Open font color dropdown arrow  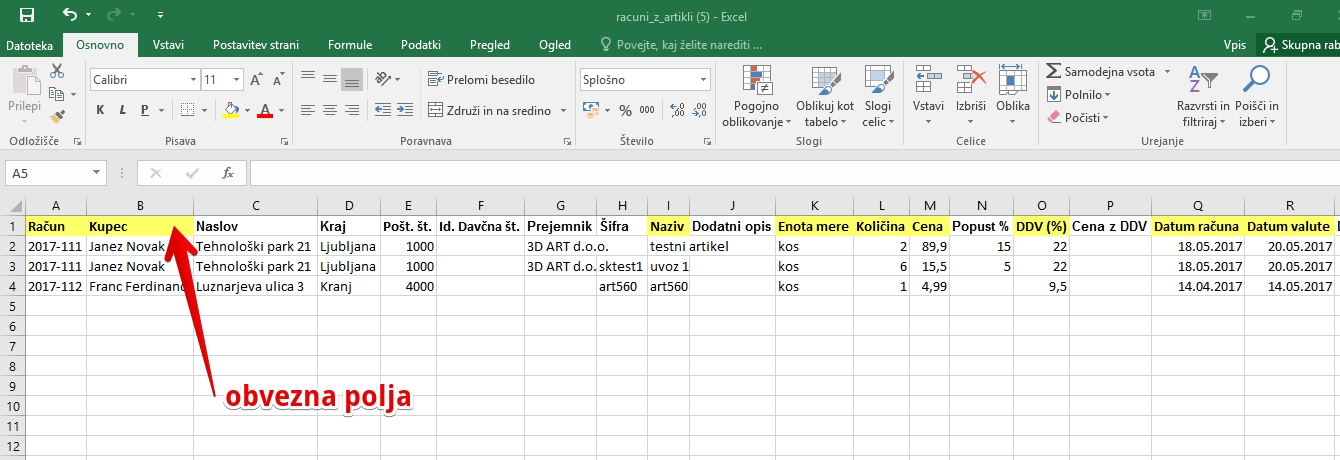coord(282,110)
